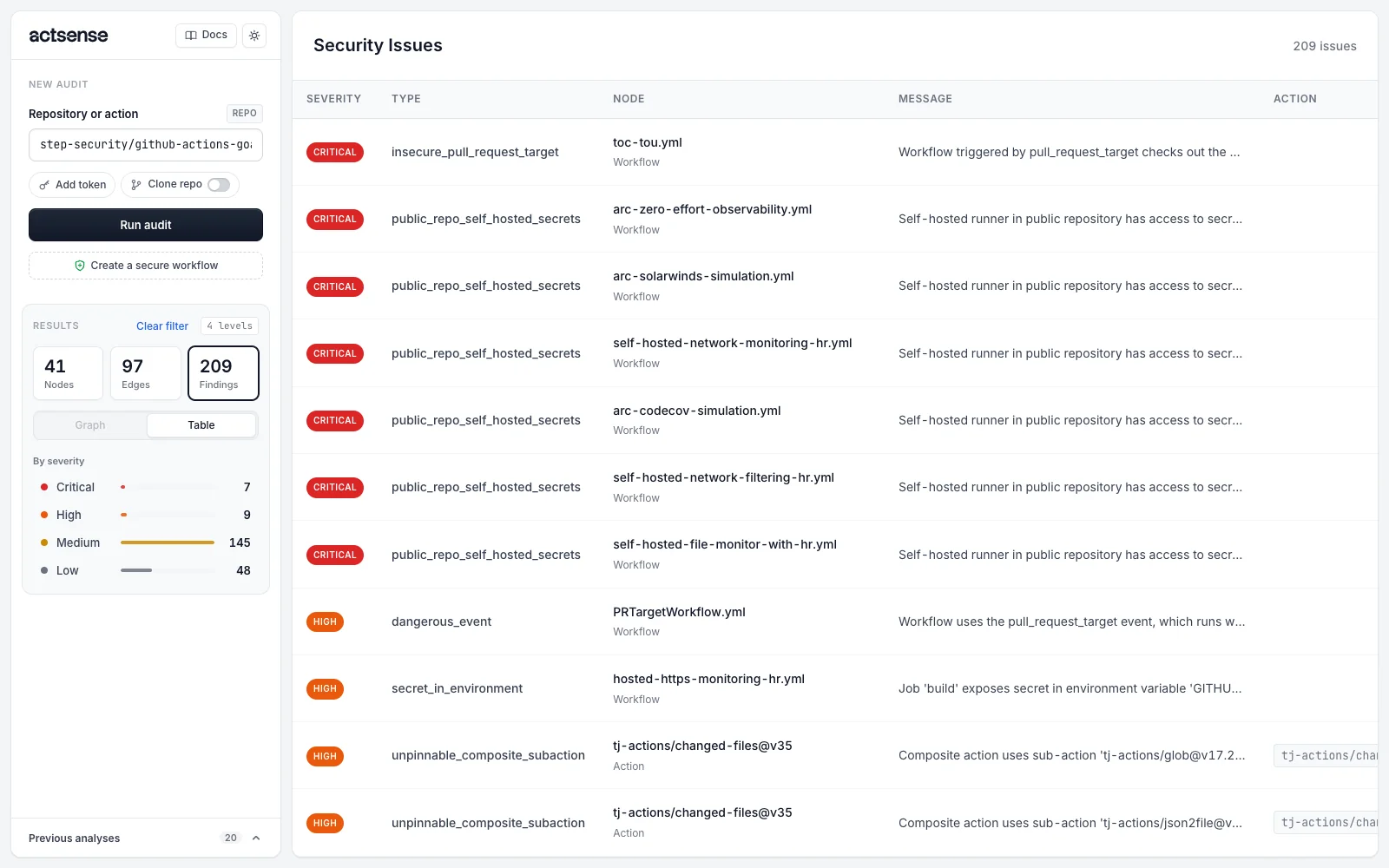
Task: Switch to the Table view tab
Action: (201, 425)
